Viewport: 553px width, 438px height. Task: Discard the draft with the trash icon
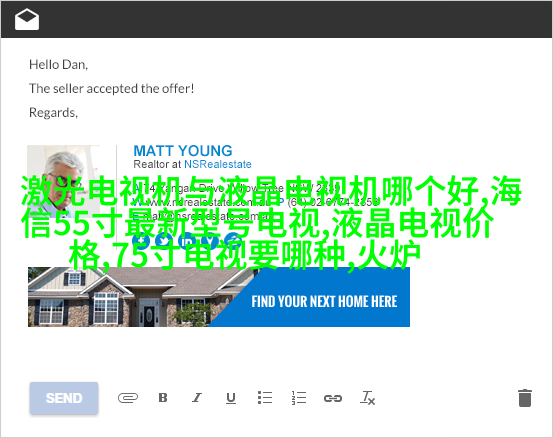pyautogui.click(x=525, y=398)
